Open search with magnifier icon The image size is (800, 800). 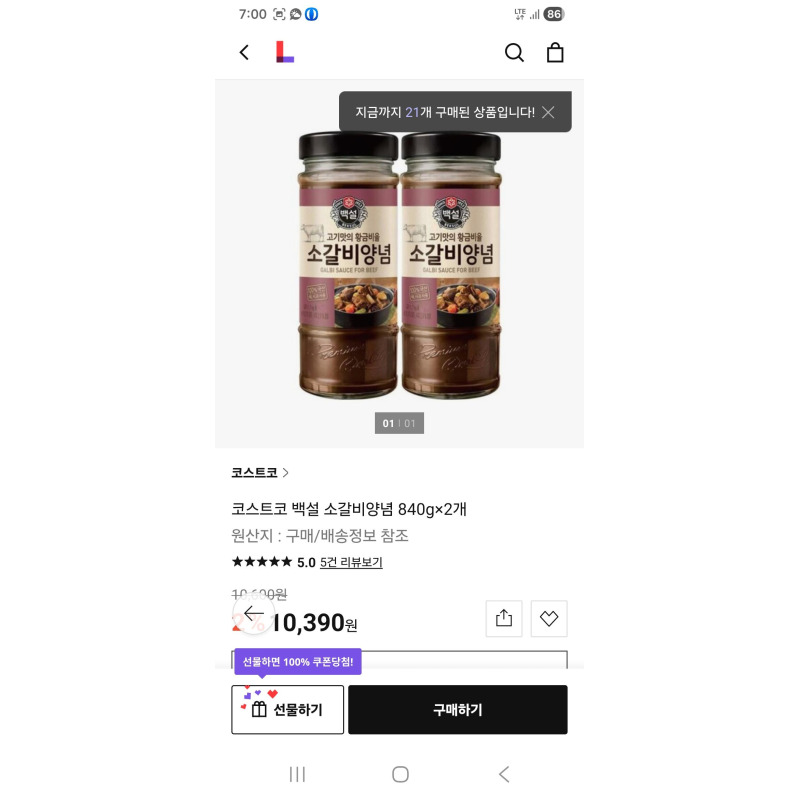click(x=514, y=53)
